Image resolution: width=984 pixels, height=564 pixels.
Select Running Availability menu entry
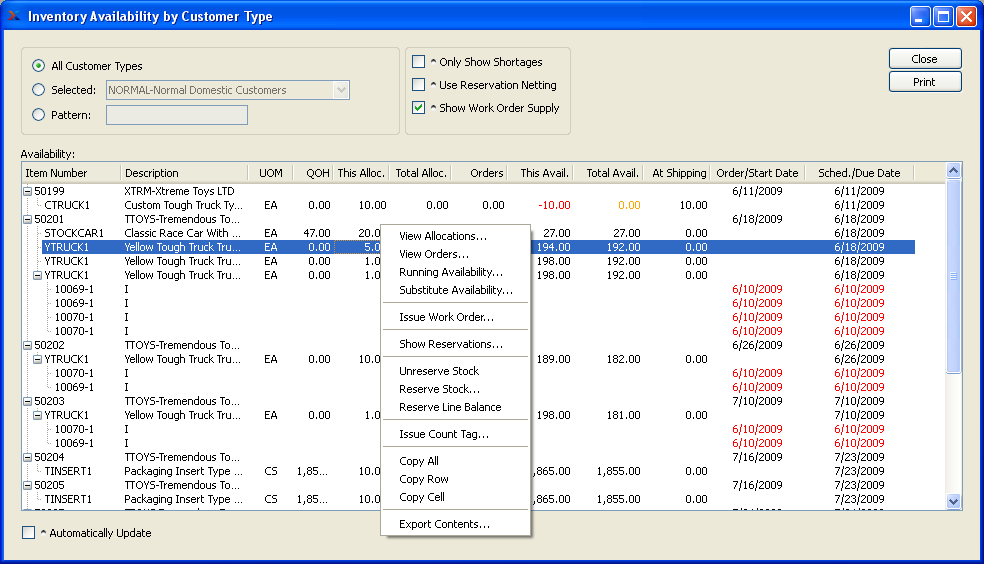tap(451, 272)
